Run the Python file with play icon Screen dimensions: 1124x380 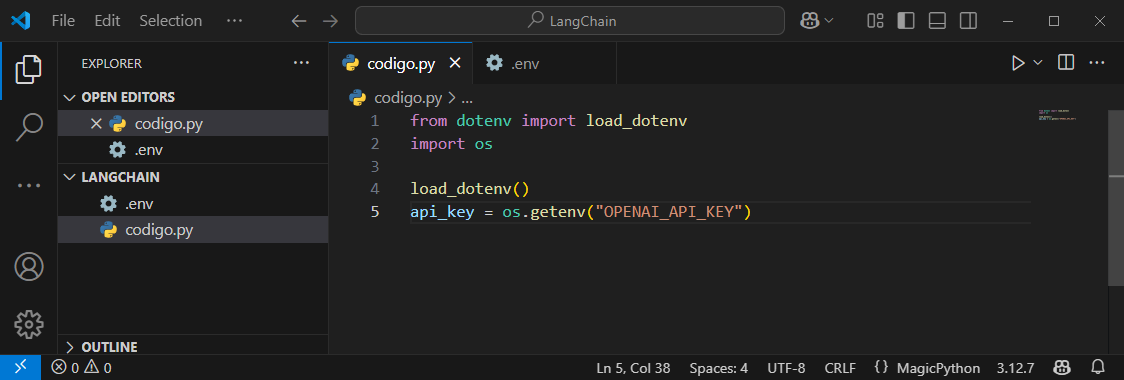(x=1017, y=63)
